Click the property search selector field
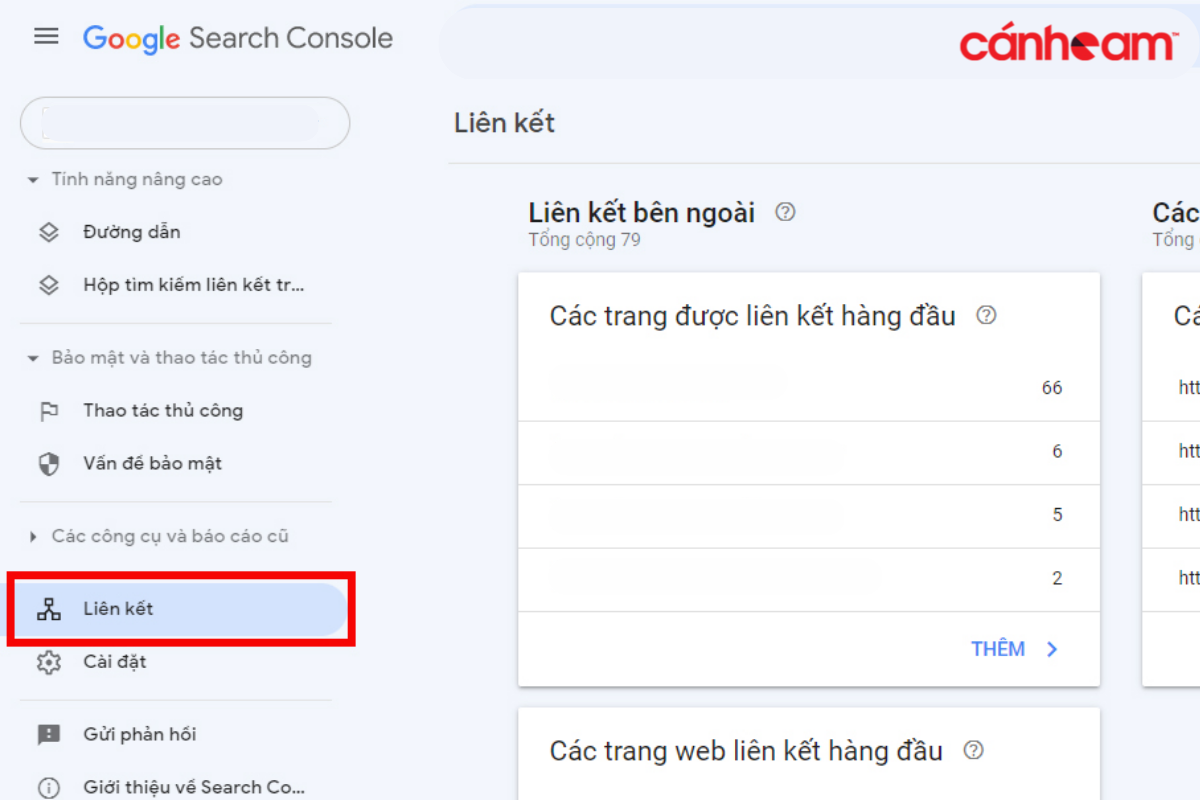The image size is (1200, 800). 185,123
